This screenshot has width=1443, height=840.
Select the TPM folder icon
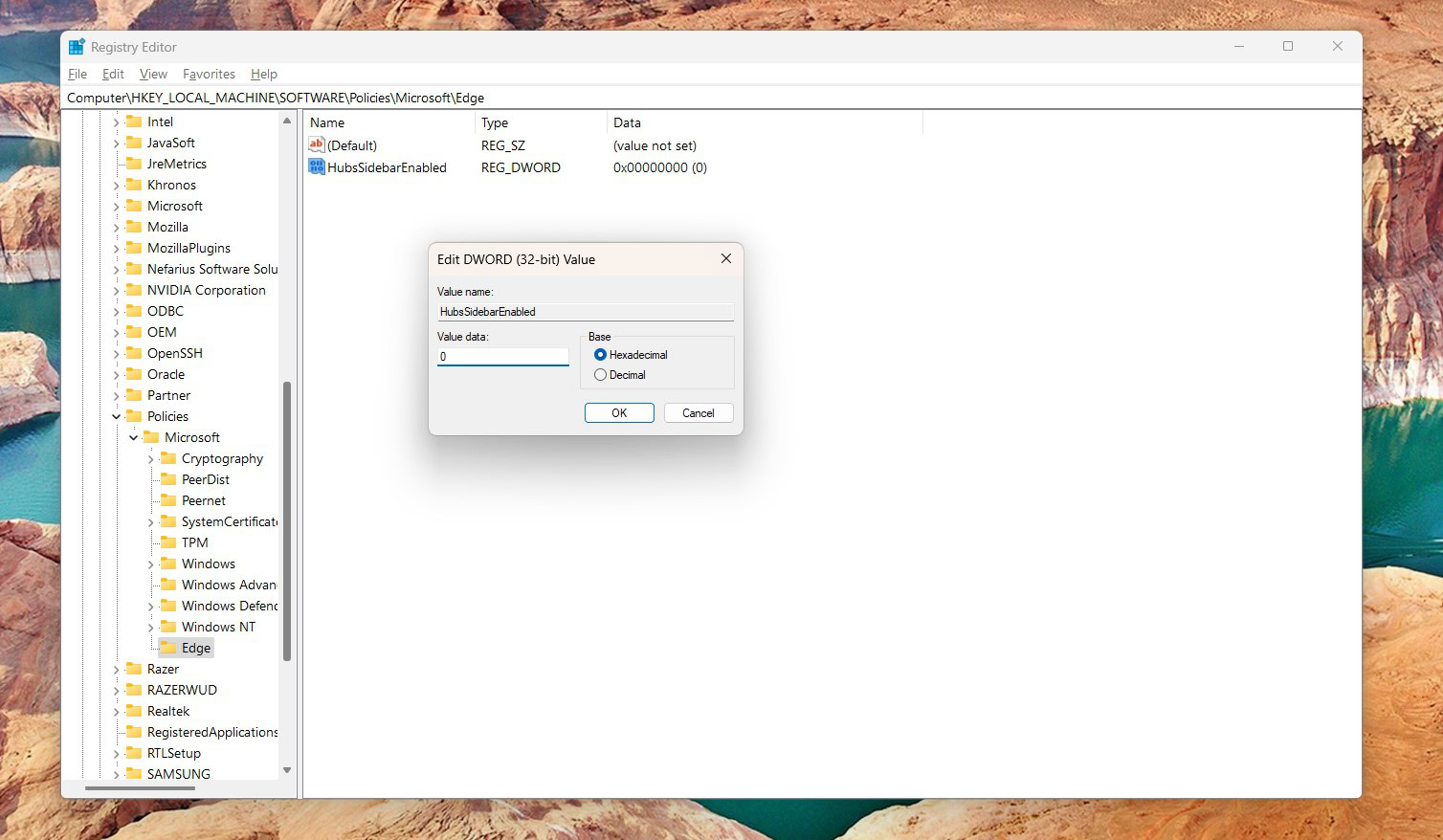pyautogui.click(x=168, y=542)
